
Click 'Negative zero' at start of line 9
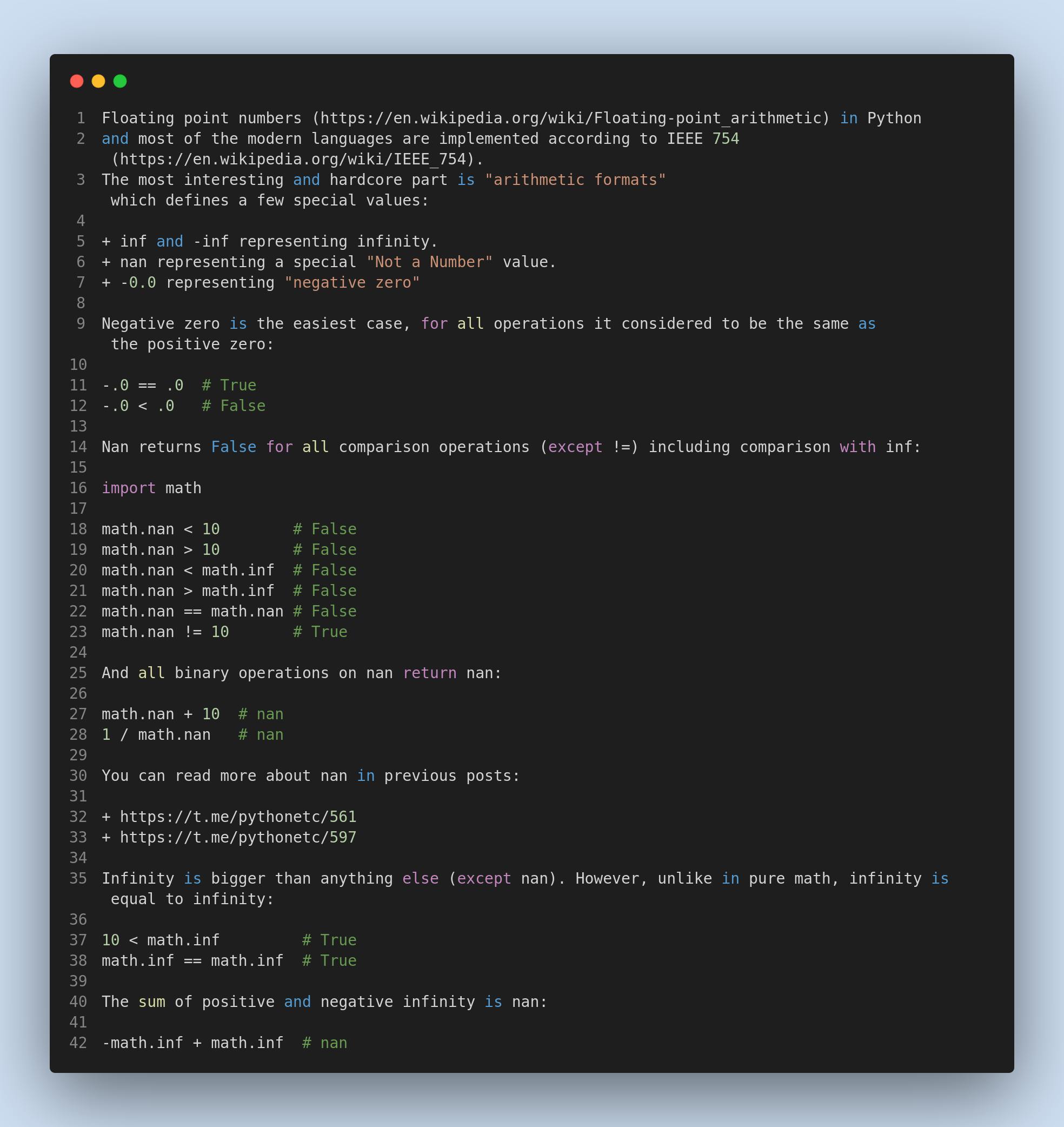click(x=161, y=323)
